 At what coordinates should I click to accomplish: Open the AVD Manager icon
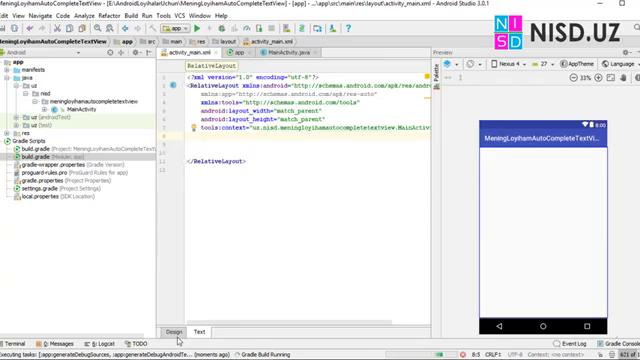pos(287,28)
